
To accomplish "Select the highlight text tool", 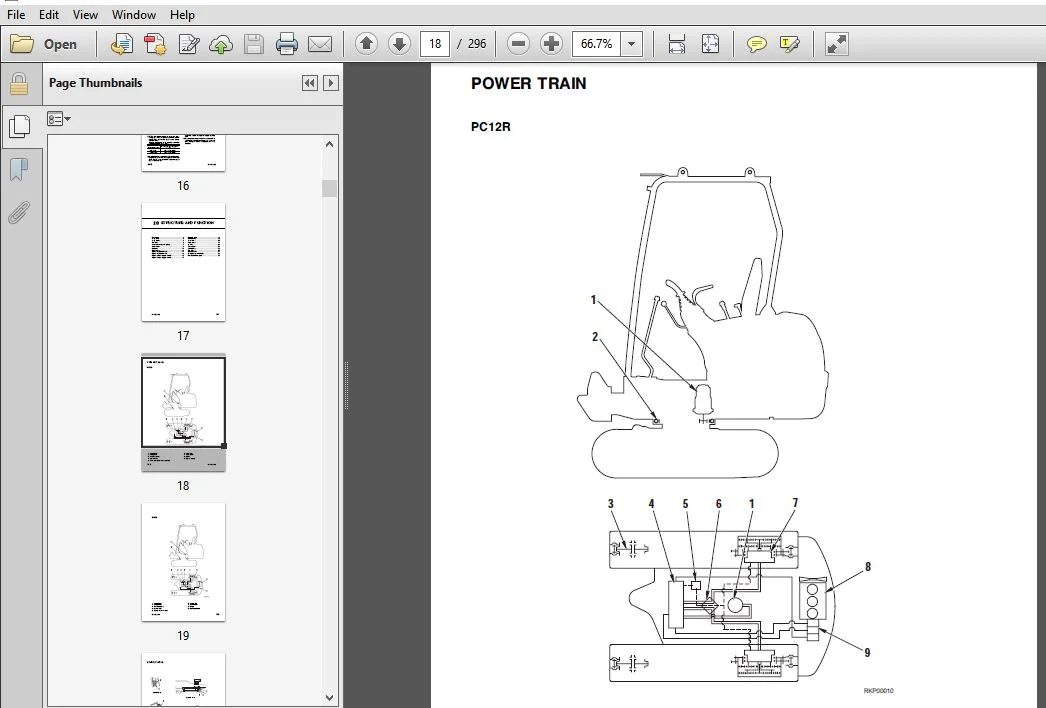I will tap(789, 44).
